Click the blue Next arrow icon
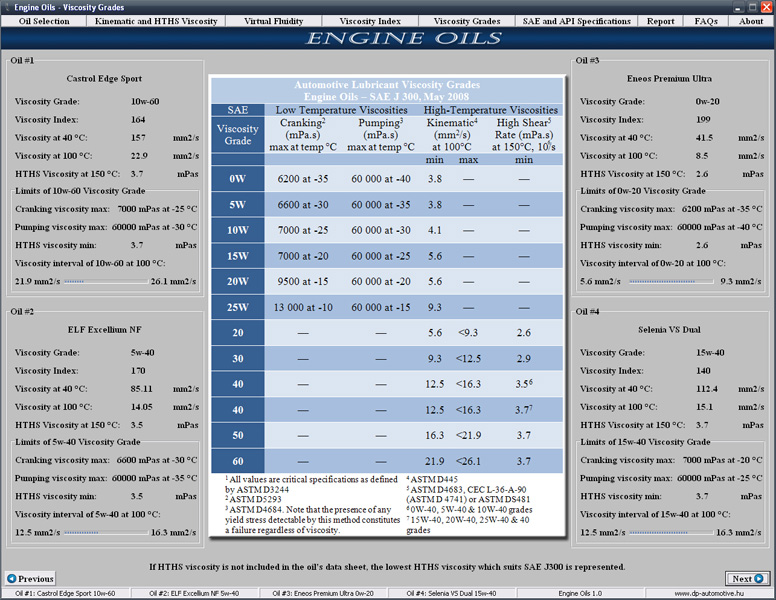This screenshot has width=776, height=600. [x=759, y=578]
